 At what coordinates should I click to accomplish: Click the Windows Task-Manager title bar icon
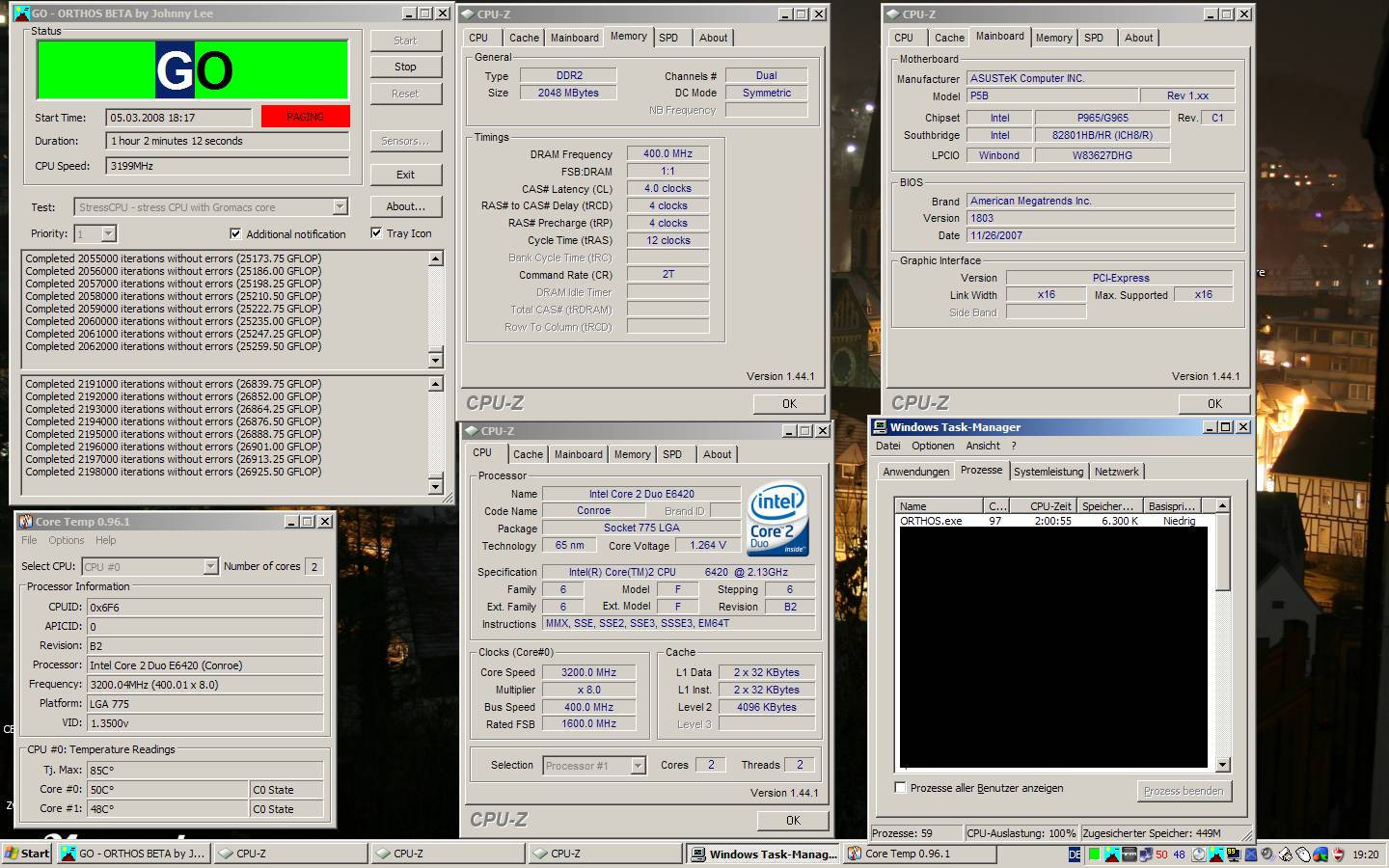click(x=880, y=426)
